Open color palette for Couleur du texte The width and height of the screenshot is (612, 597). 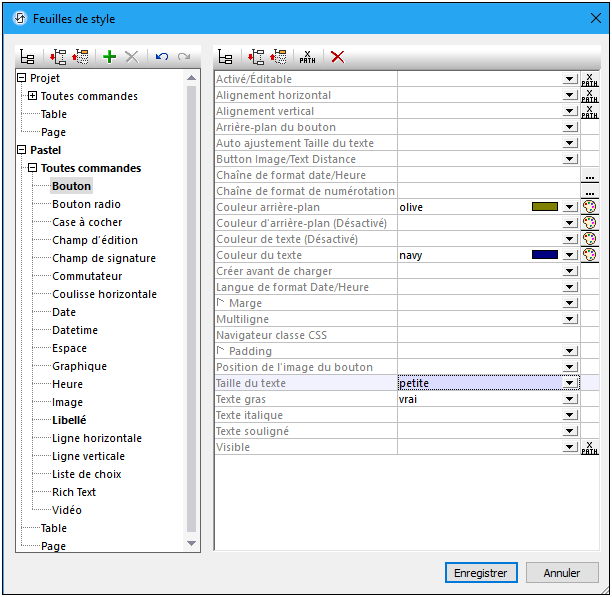point(590,255)
